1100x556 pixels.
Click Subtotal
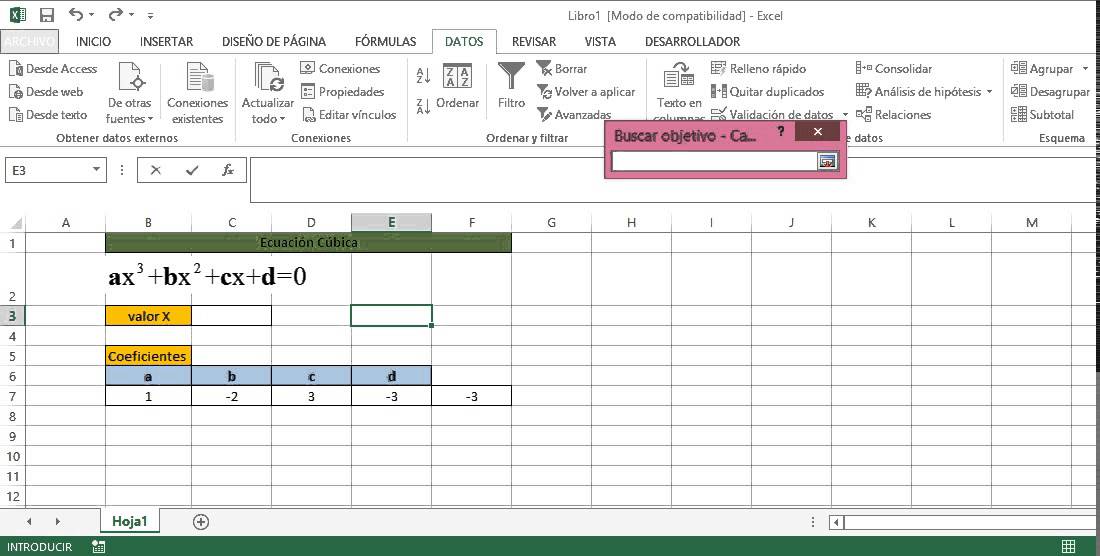point(1042,115)
